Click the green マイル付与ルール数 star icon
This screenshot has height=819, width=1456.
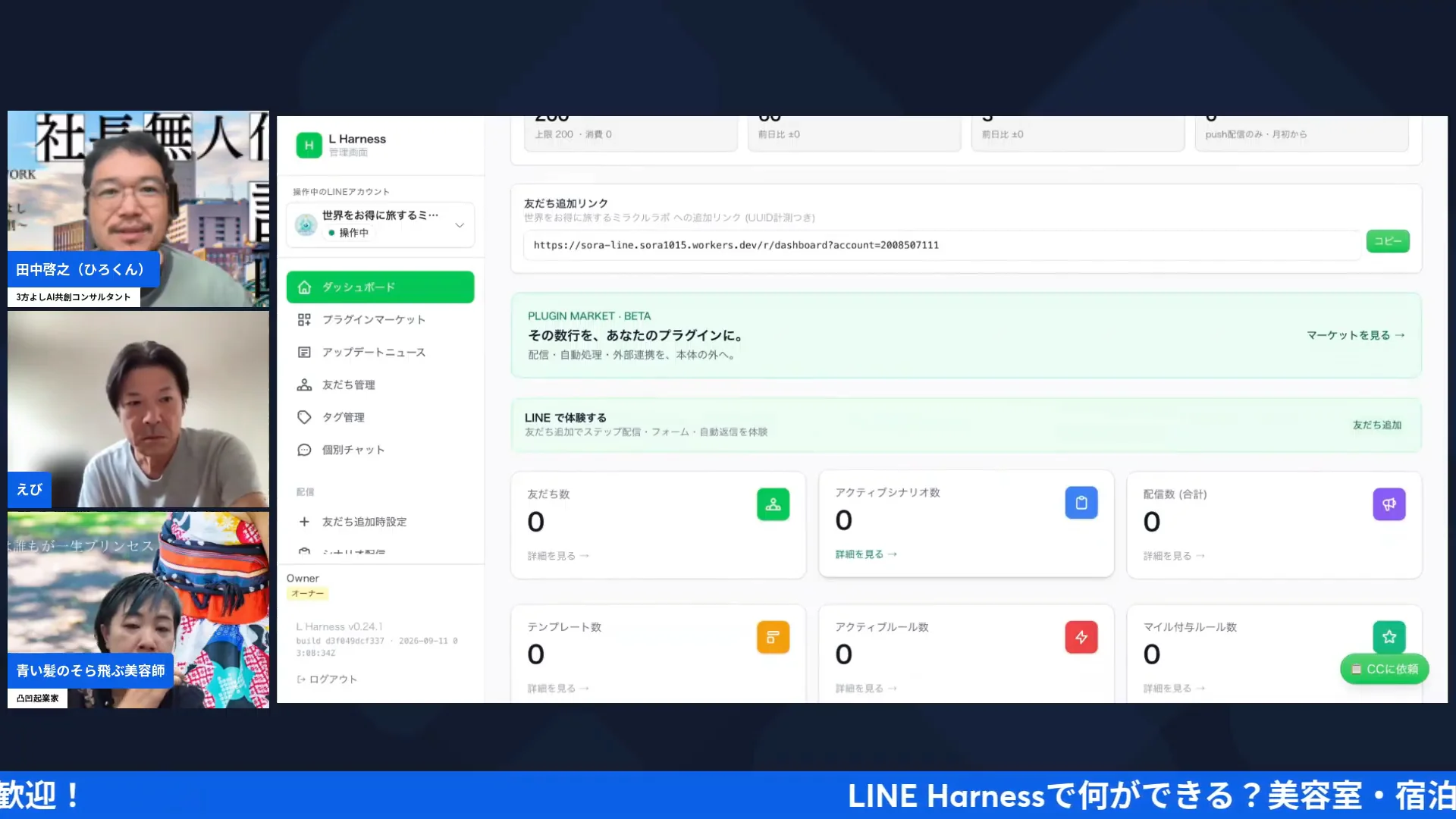coord(1389,637)
